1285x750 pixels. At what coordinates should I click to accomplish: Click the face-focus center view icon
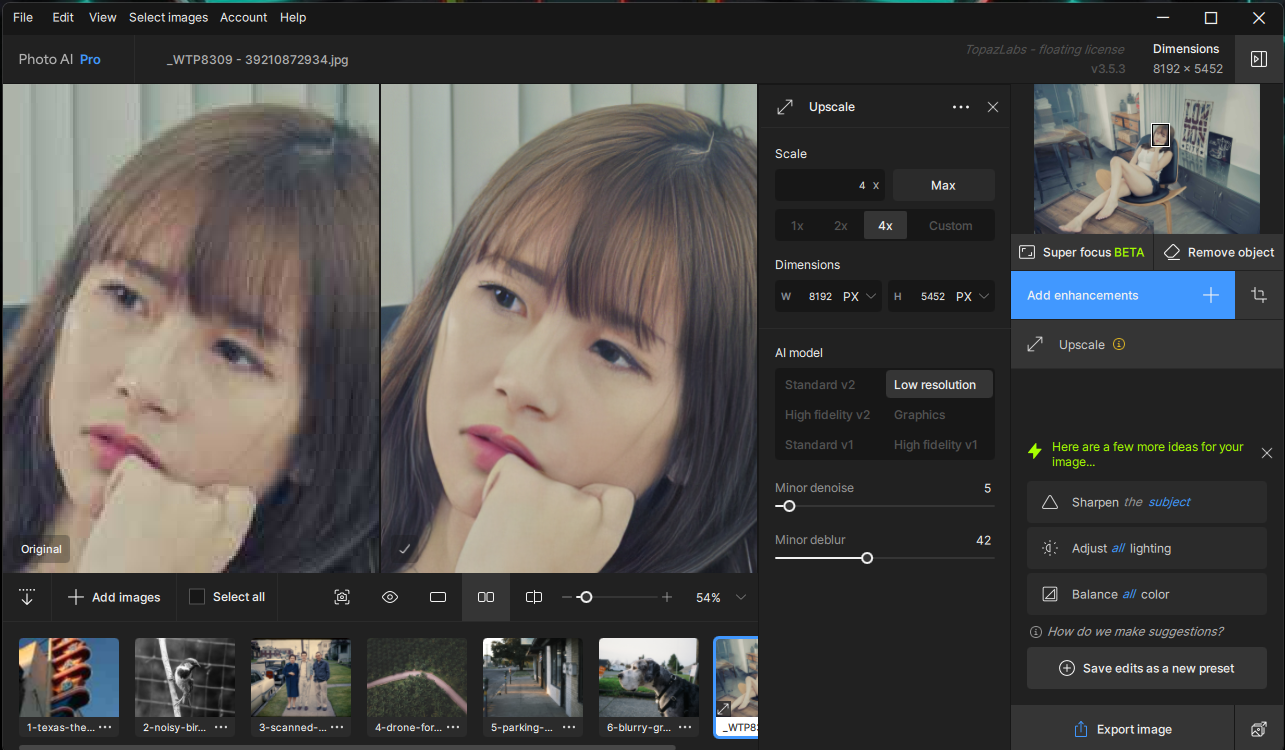[x=342, y=597]
